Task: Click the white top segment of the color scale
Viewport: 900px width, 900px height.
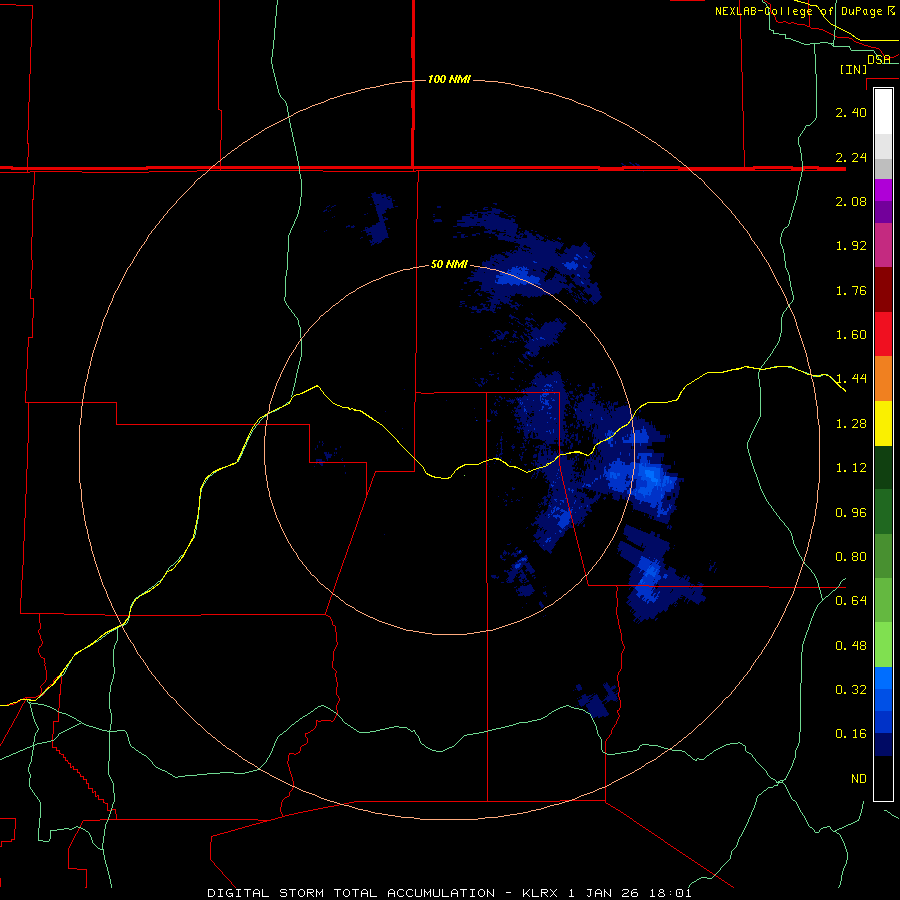Action: coord(883,112)
